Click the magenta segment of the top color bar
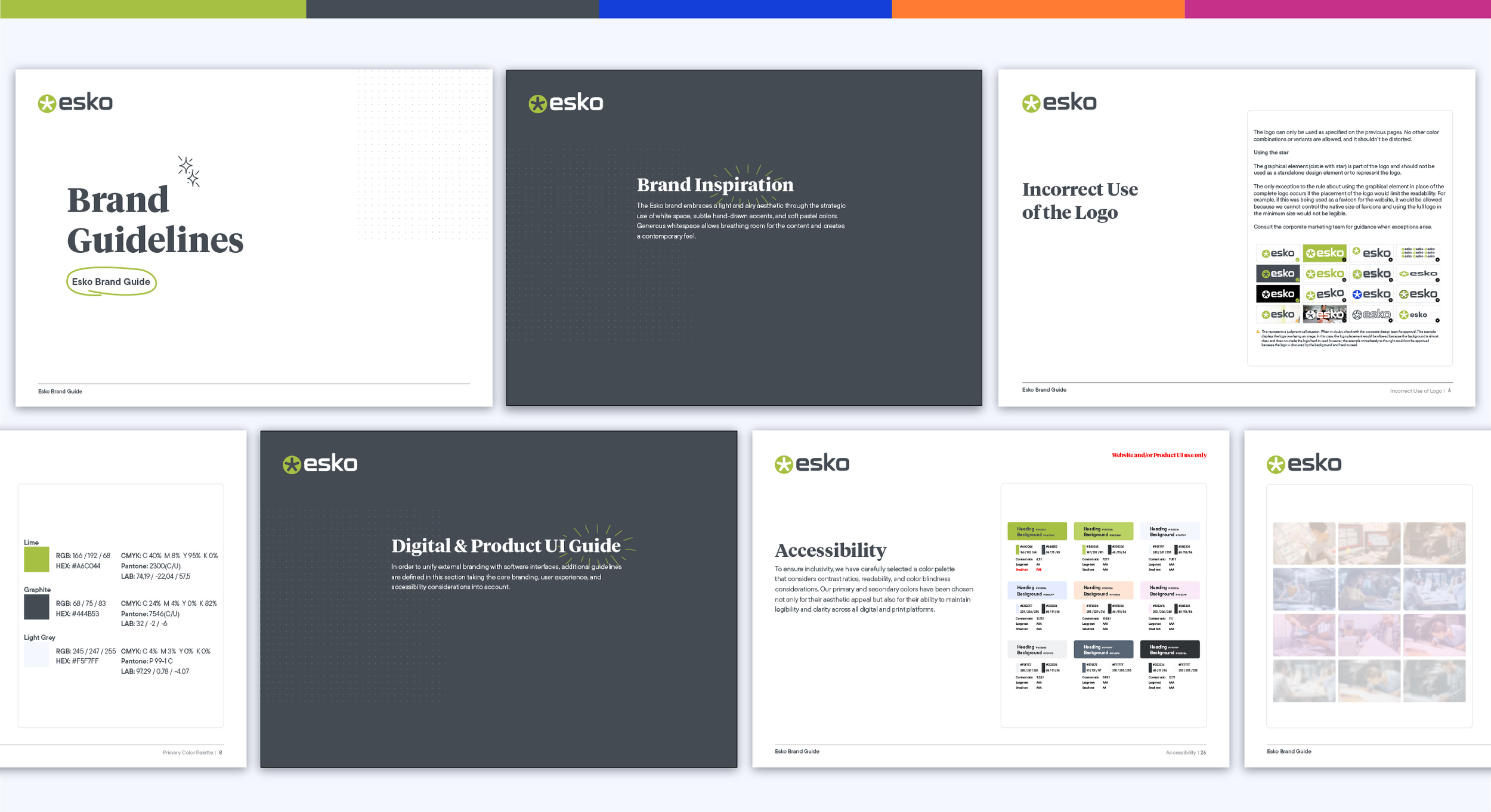 pyautogui.click(x=1338, y=9)
